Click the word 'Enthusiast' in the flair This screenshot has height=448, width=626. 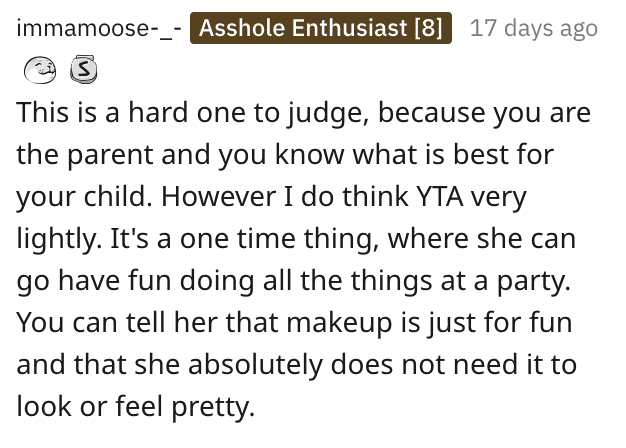coord(349,28)
